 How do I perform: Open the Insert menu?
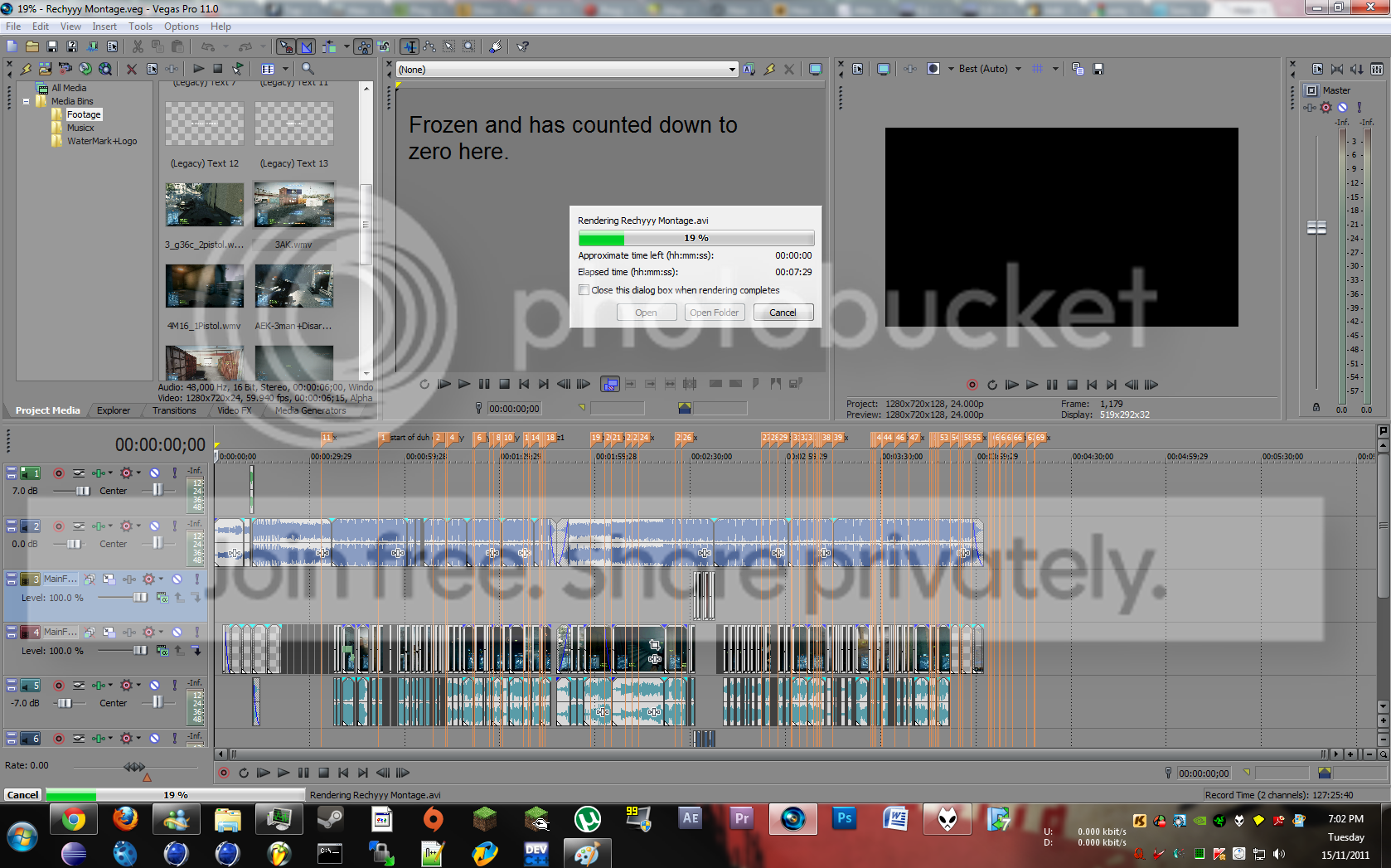click(x=104, y=27)
